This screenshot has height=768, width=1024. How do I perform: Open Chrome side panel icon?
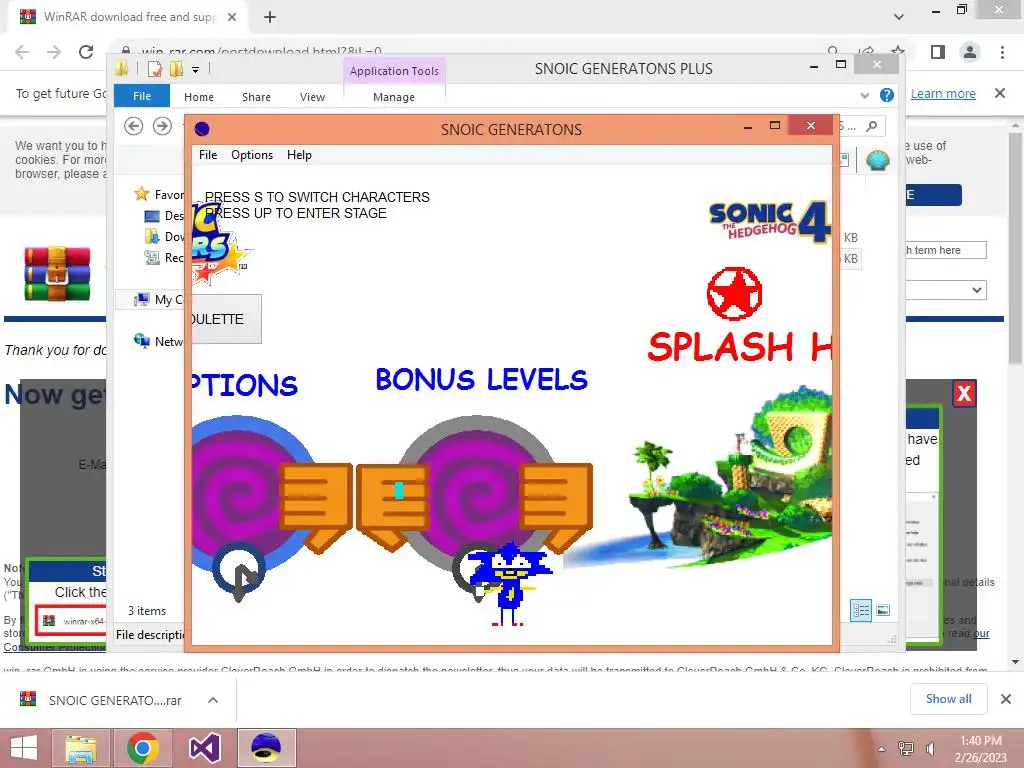pyautogui.click(x=938, y=52)
